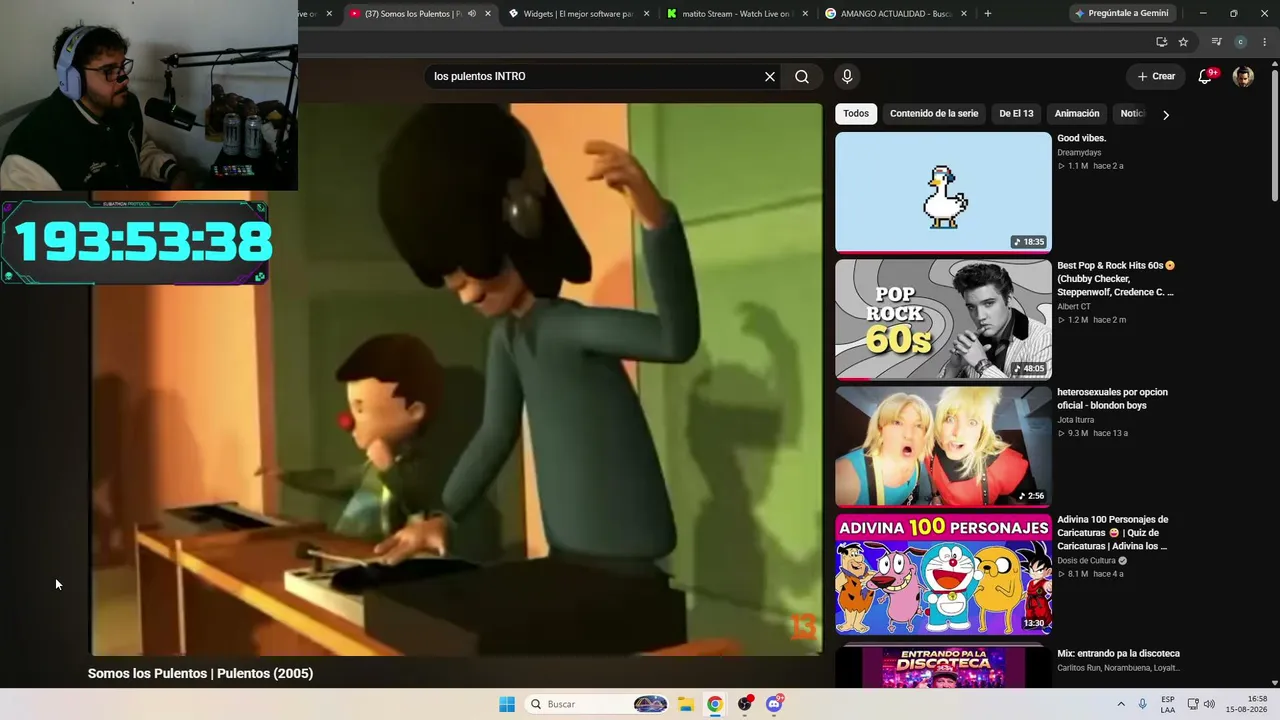Viewport: 1280px width, 720px height.
Task: Open the 'POP ROCK 60s' video thumbnail
Action: click(x=943, y=319)
